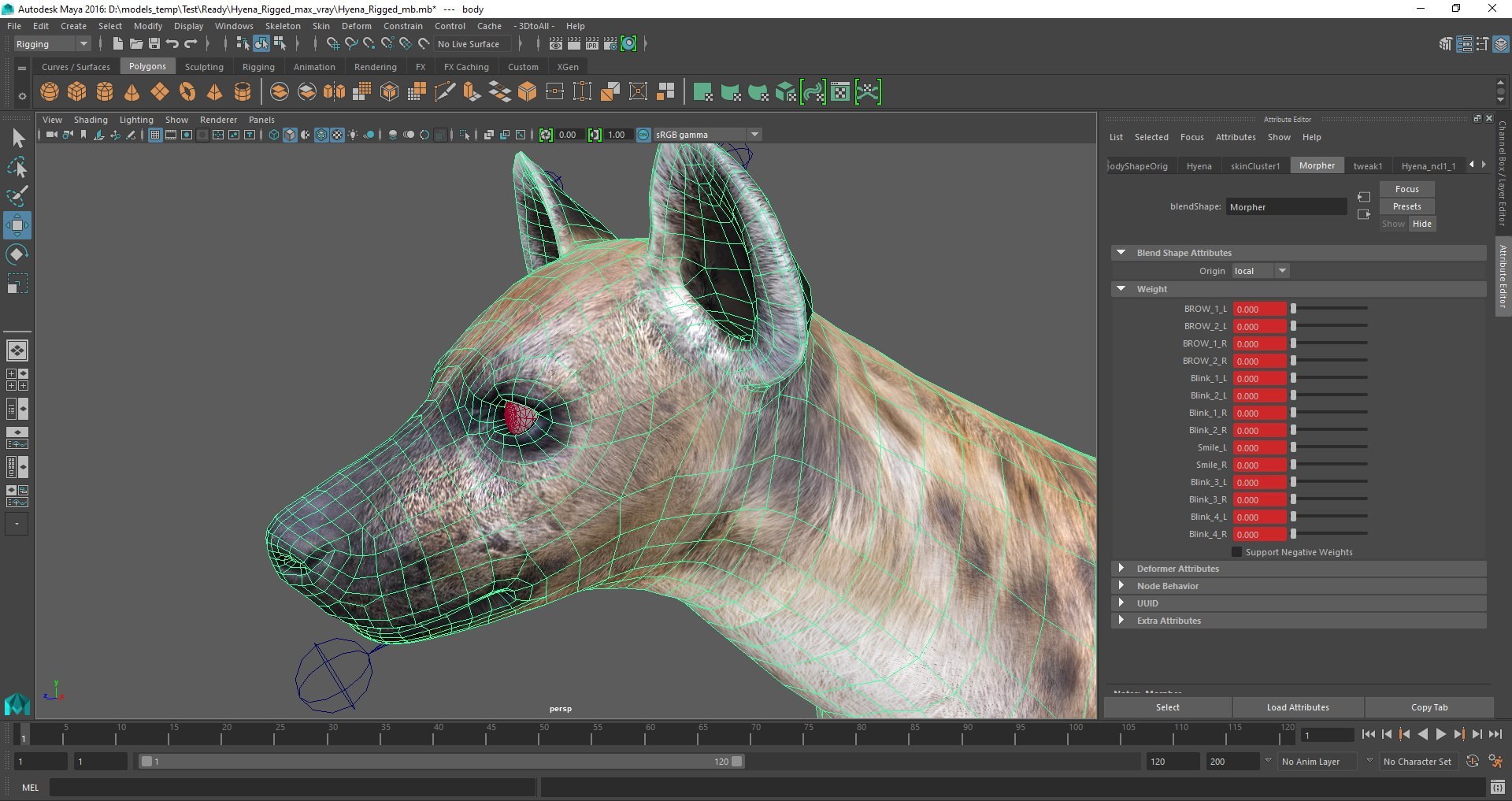
Task: Open the Rigging menu set dropdown
Action: click(x=52, y=44)
